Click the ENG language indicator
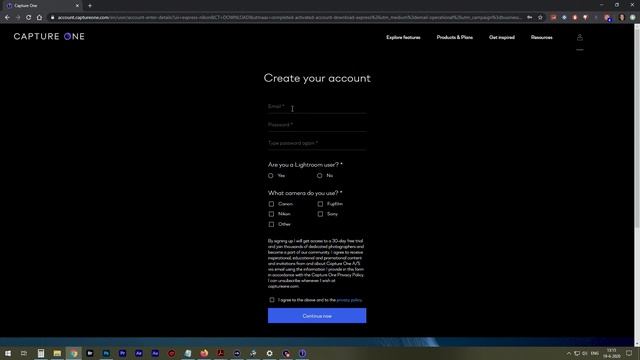 [x=595, y=353]
